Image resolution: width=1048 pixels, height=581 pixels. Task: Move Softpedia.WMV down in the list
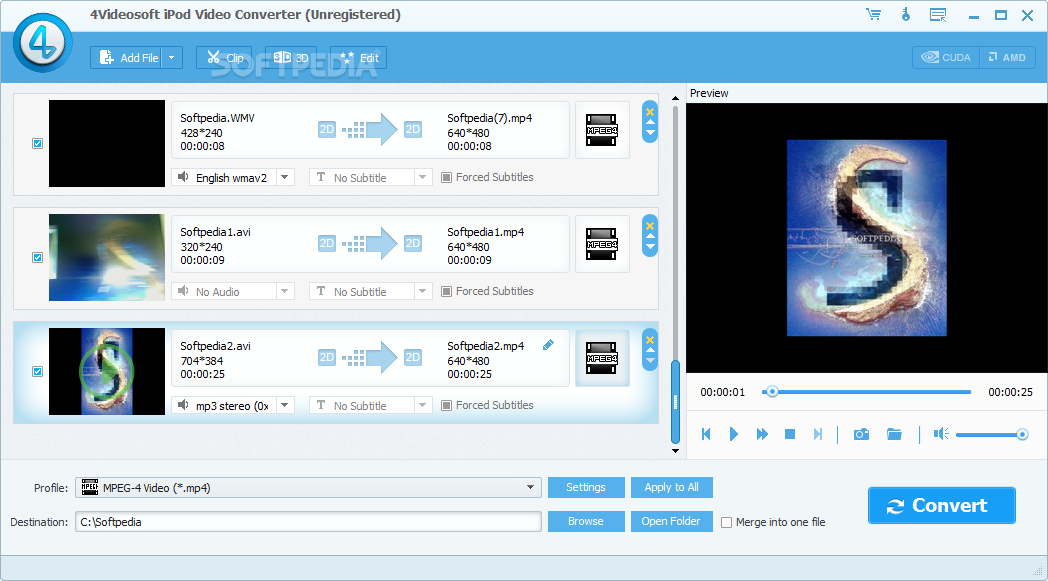650,132
